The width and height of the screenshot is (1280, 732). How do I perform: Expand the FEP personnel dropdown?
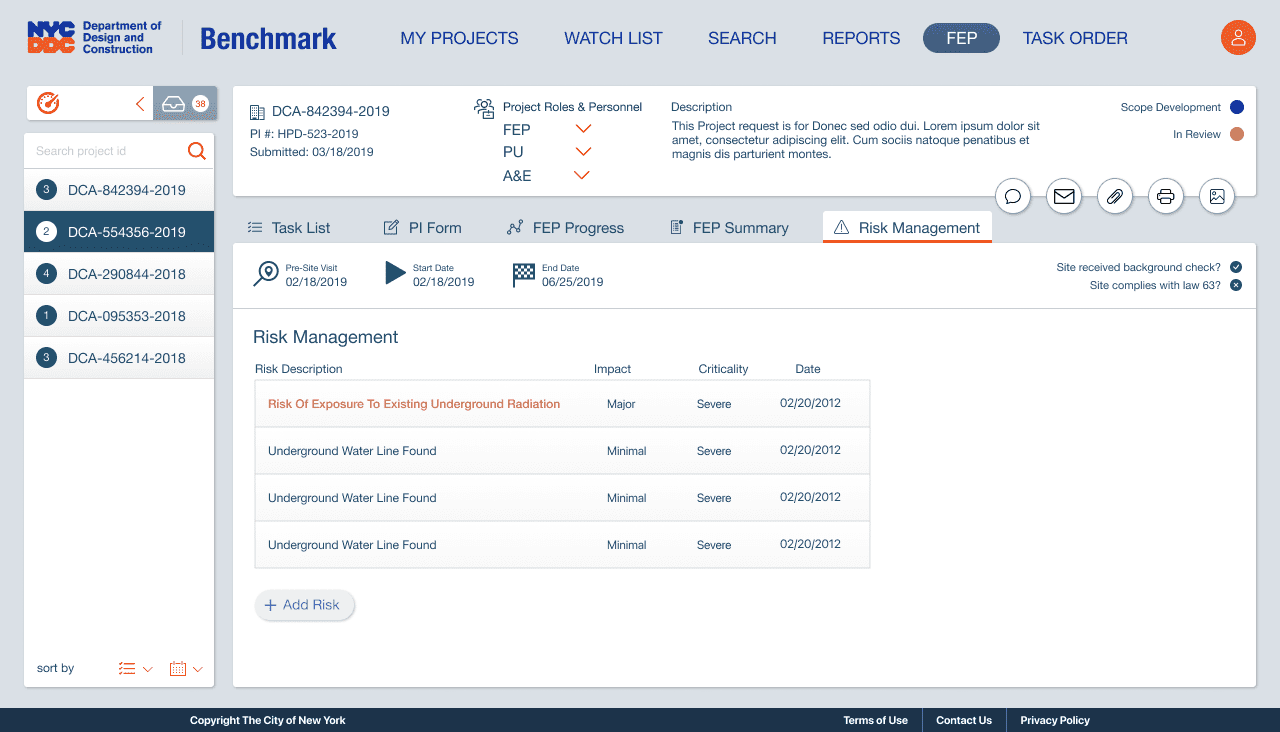(583, 129)
